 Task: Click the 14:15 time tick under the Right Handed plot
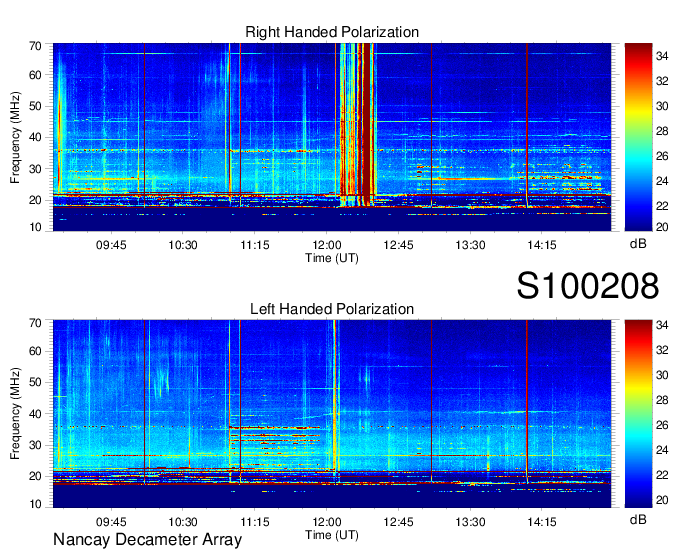coord(542,245)
